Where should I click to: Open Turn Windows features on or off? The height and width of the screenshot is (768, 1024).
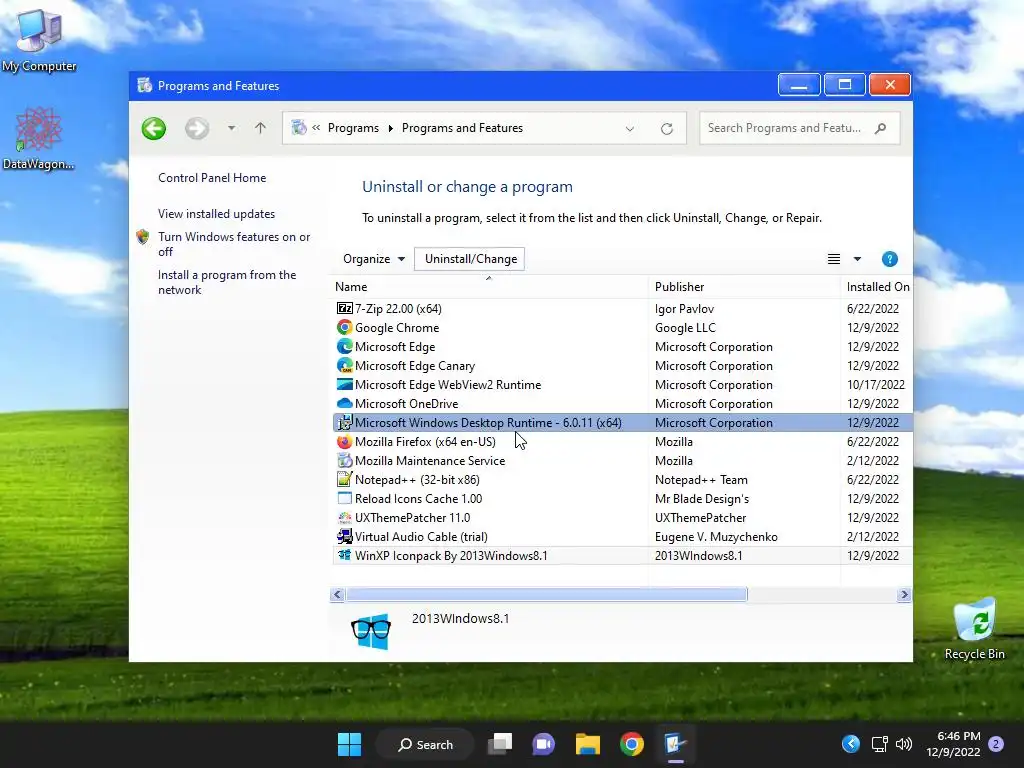234,244
